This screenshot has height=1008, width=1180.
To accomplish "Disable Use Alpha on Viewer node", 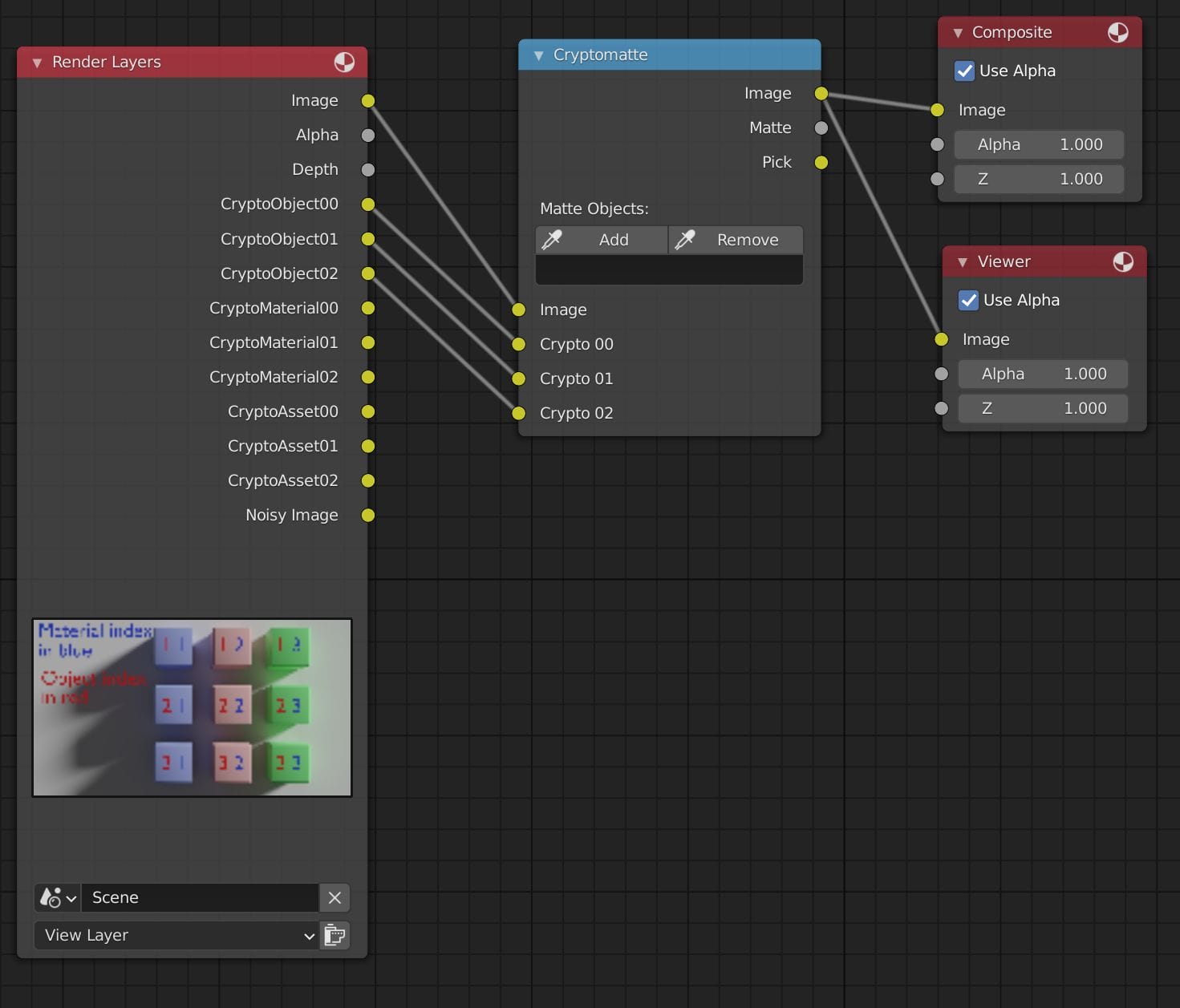I will click(968, 300).
